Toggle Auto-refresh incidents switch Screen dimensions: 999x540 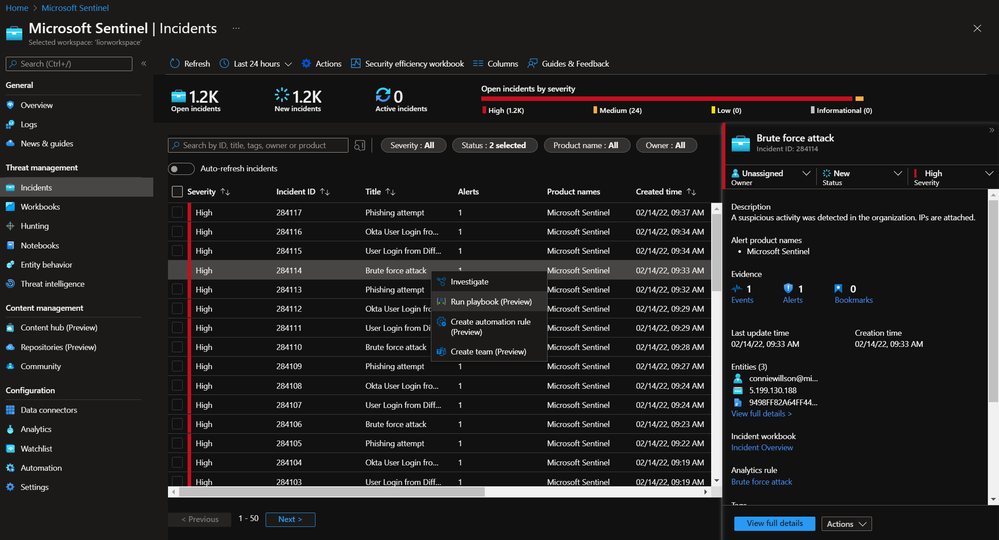(181, 169)
